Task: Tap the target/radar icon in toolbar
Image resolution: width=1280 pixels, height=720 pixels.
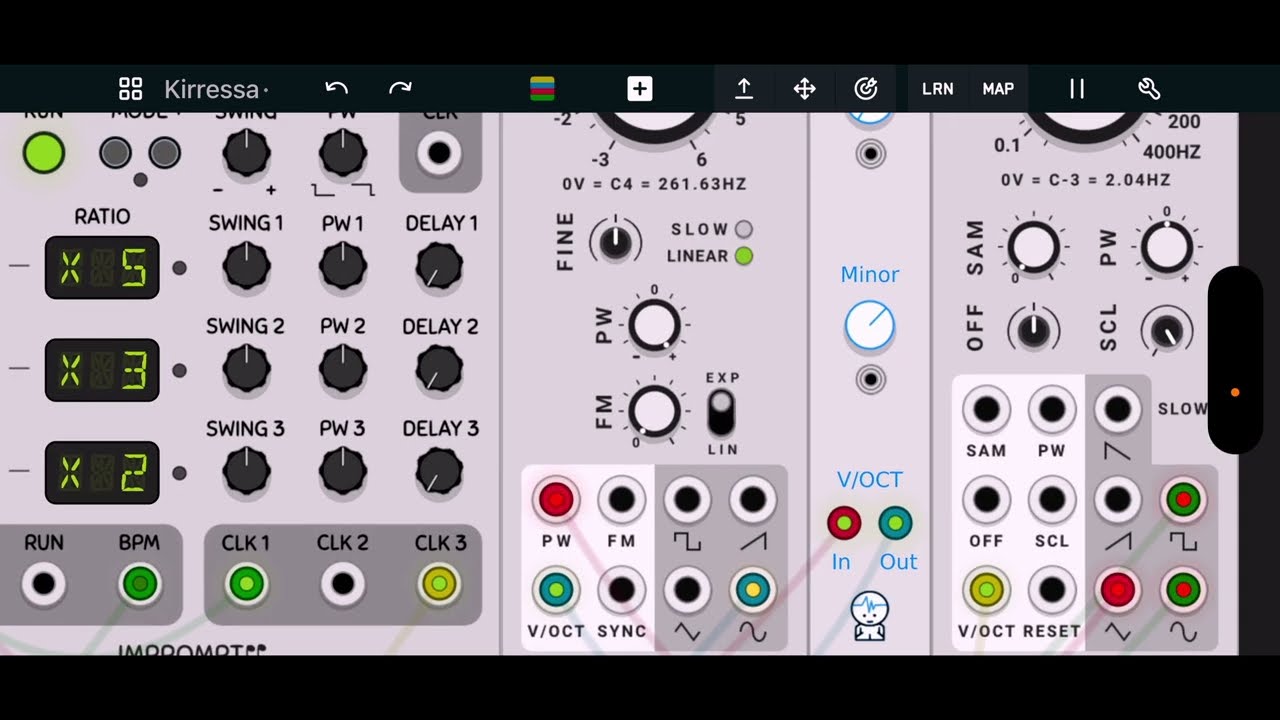Action: [x=866, y=89]
